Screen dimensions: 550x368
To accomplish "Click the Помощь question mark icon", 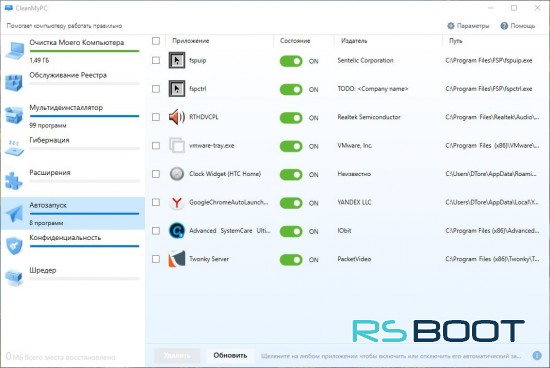I will 504,26.
